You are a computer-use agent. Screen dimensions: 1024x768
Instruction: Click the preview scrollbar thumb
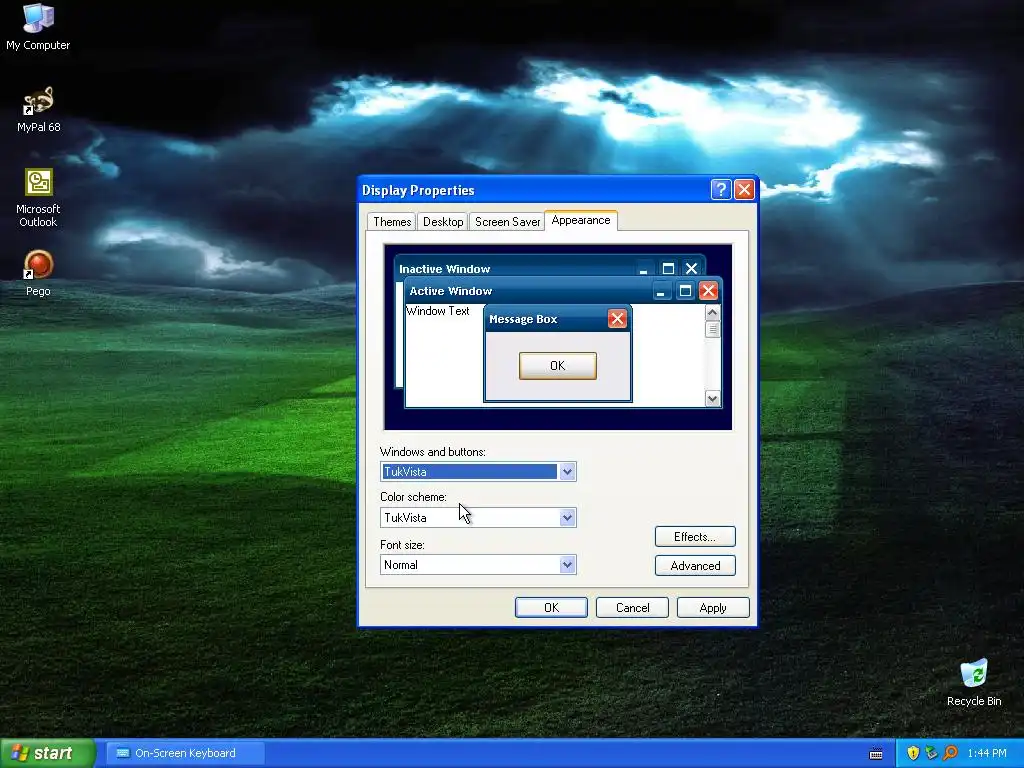tap(712, 329)
